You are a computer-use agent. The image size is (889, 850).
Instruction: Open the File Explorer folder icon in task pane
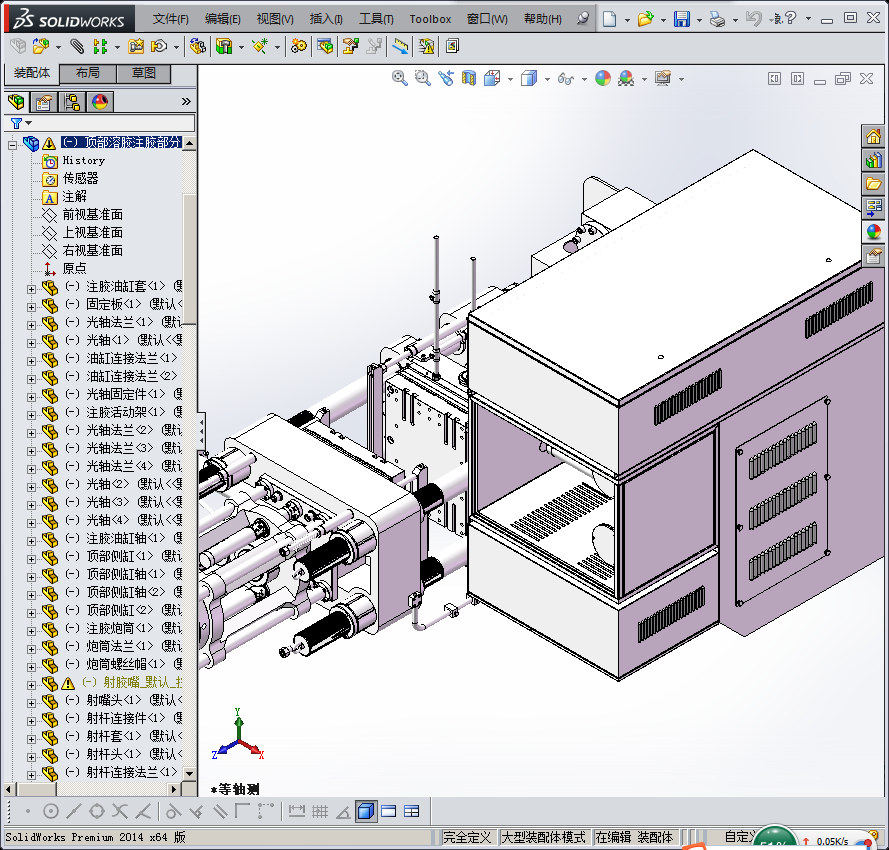coord(873,184)
